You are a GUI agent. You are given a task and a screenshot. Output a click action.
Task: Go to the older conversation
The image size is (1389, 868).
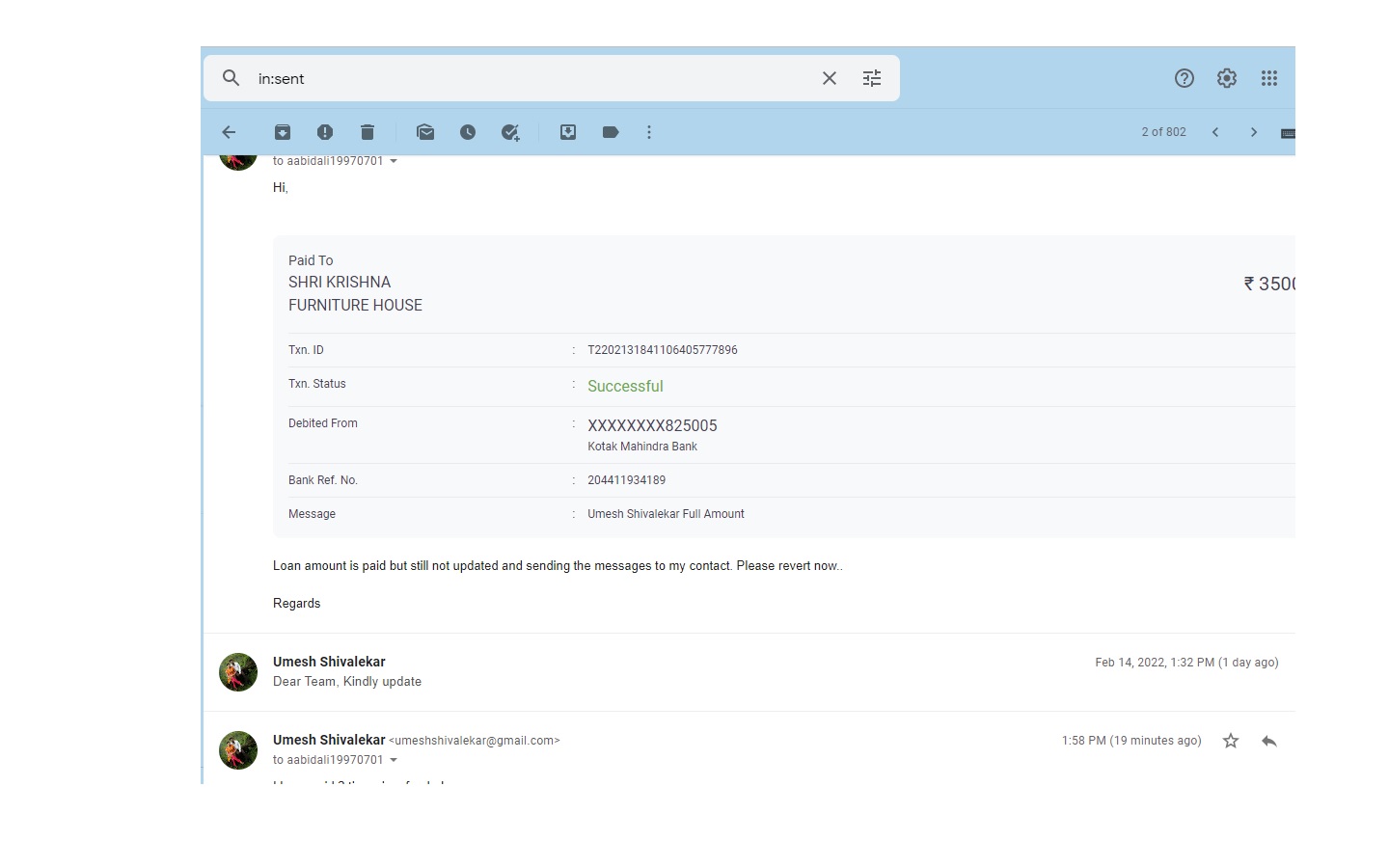point(1254,132)
